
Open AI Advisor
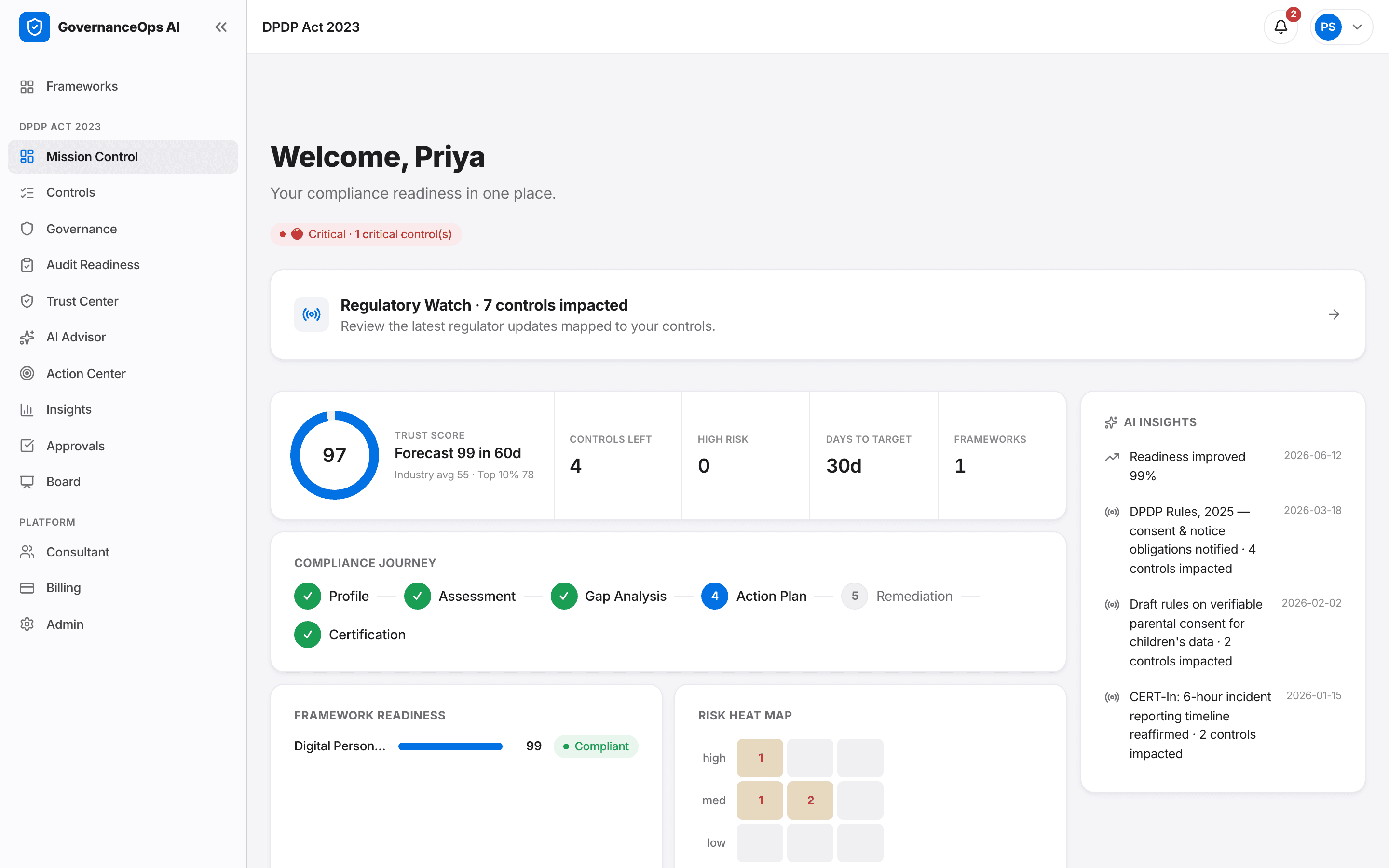pos(123,338)
